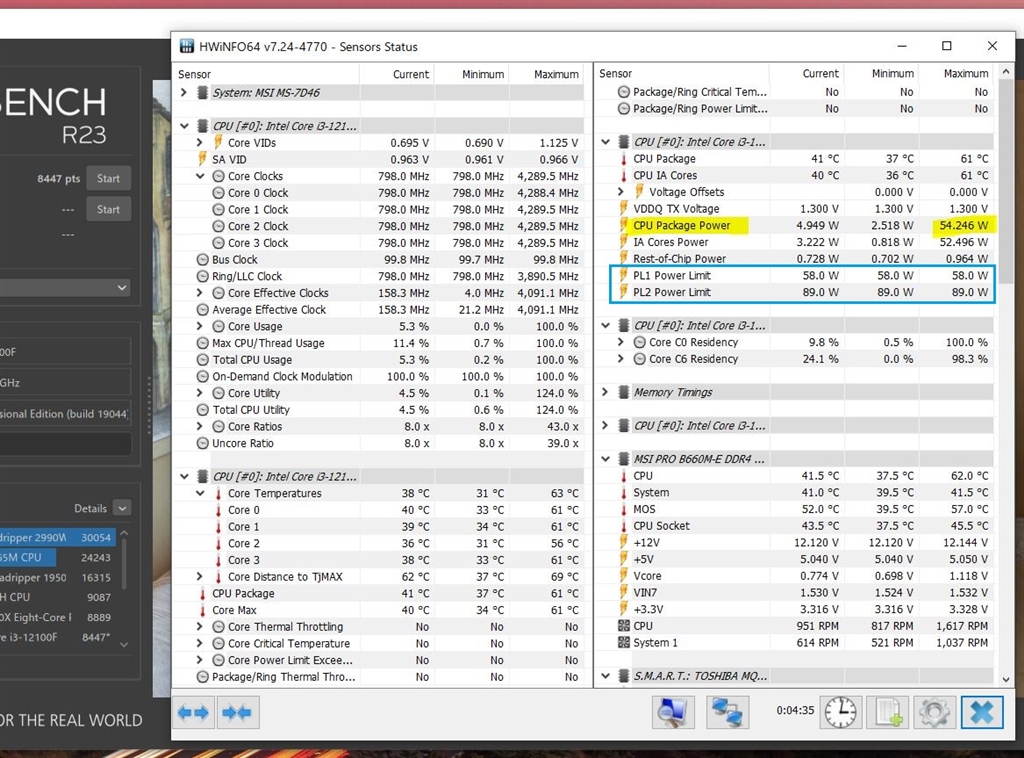Click the HWiNFO64 title bar app icon
The width and height of the screenshot is (1024, 758).
pyautogui.click(x=187, y=46)
